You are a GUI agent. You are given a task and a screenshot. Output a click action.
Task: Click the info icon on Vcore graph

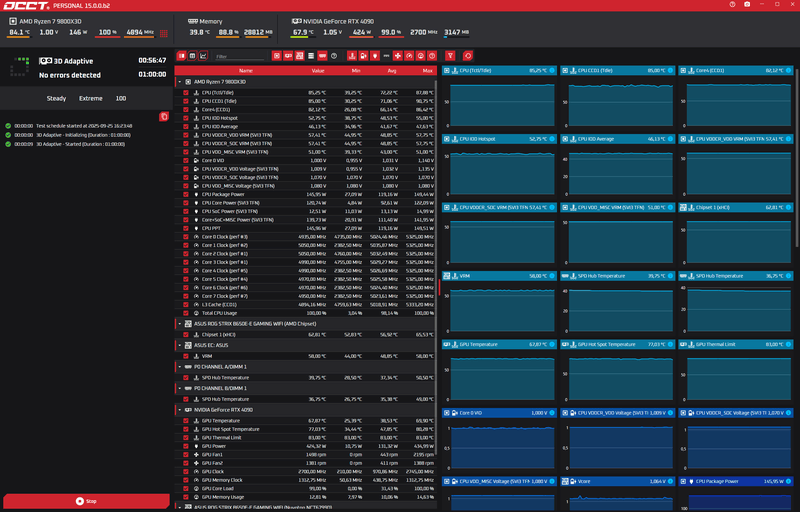pos(670,481)
